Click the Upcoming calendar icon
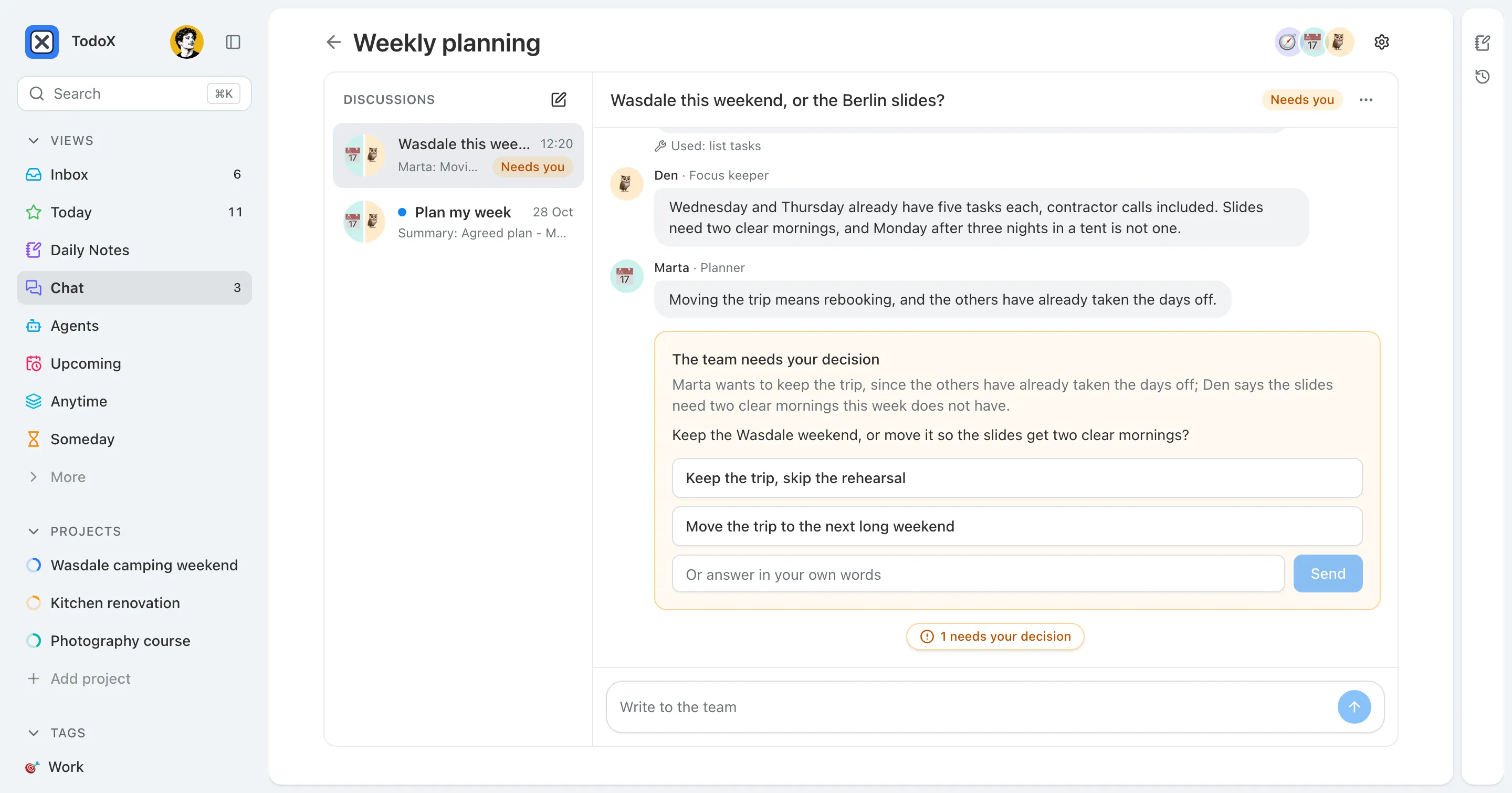Viewport: 1512px width, 793px height. [34, 363]
